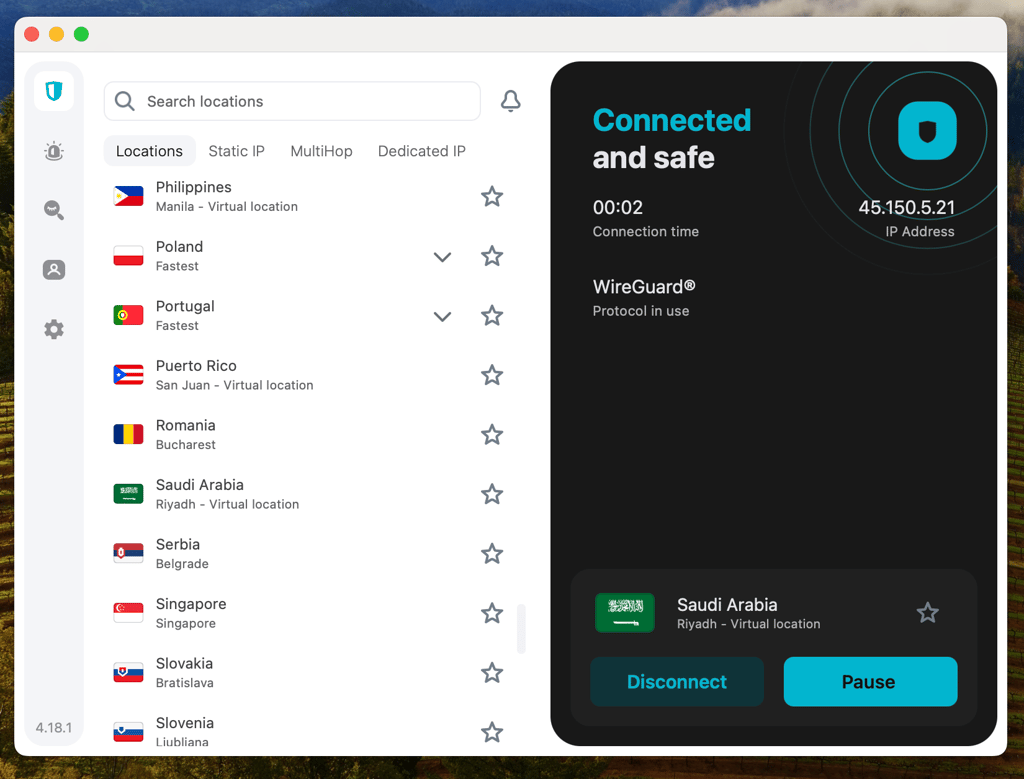
Task: Click the Slovakia flag icon
Action: (129, 673)
